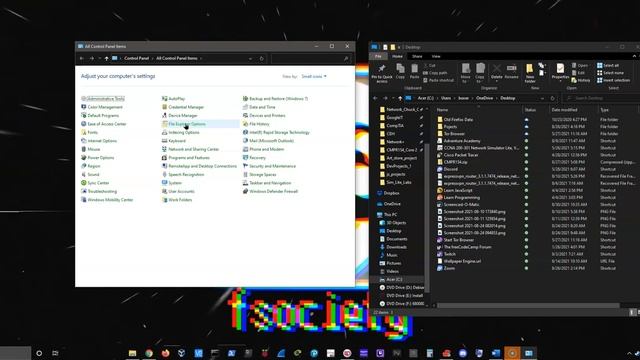The image size is (640, 360).
Task: Open the Move to dropdown button
Action: pos(465,73)
